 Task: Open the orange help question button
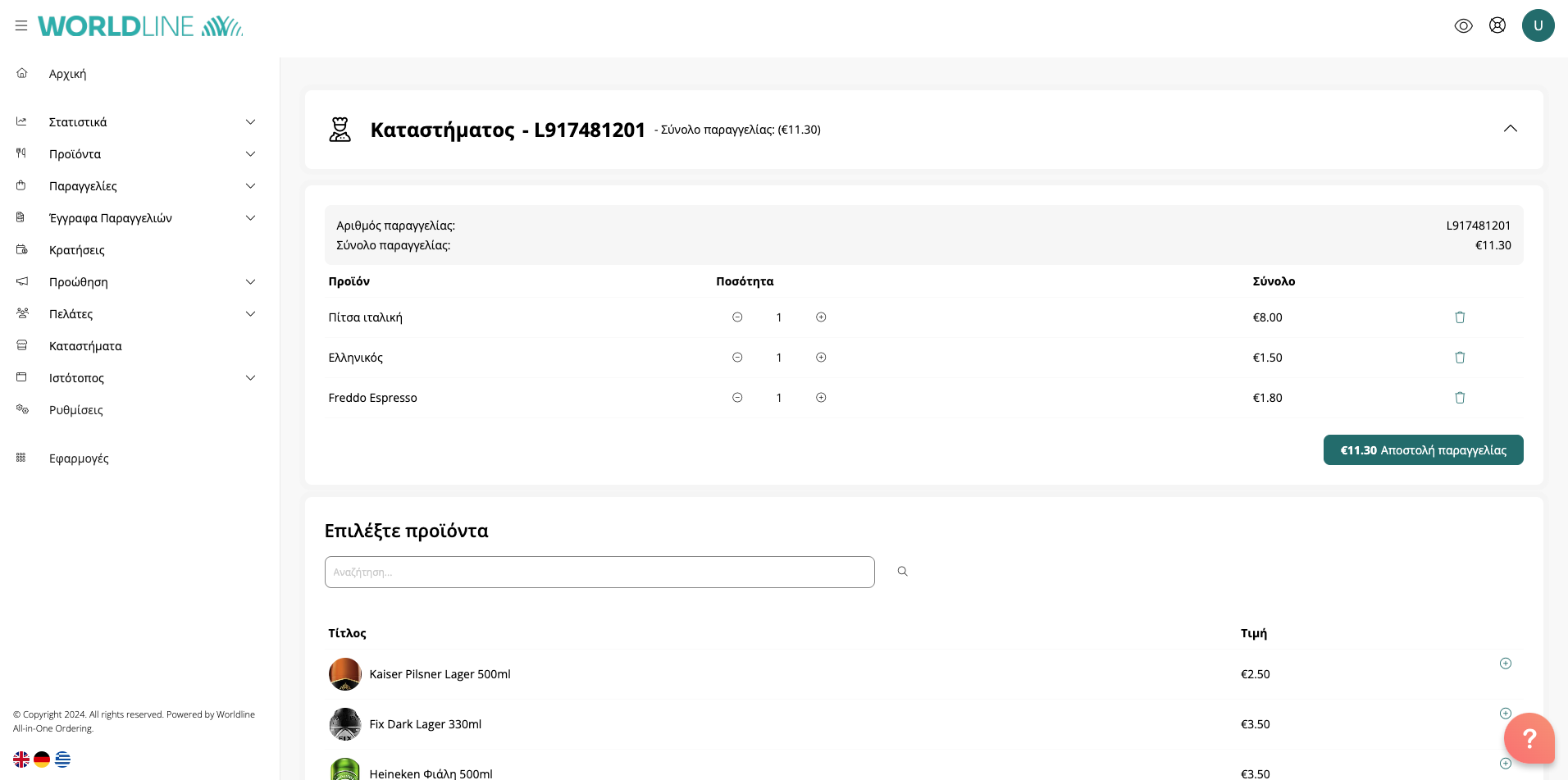point(1529,738)
